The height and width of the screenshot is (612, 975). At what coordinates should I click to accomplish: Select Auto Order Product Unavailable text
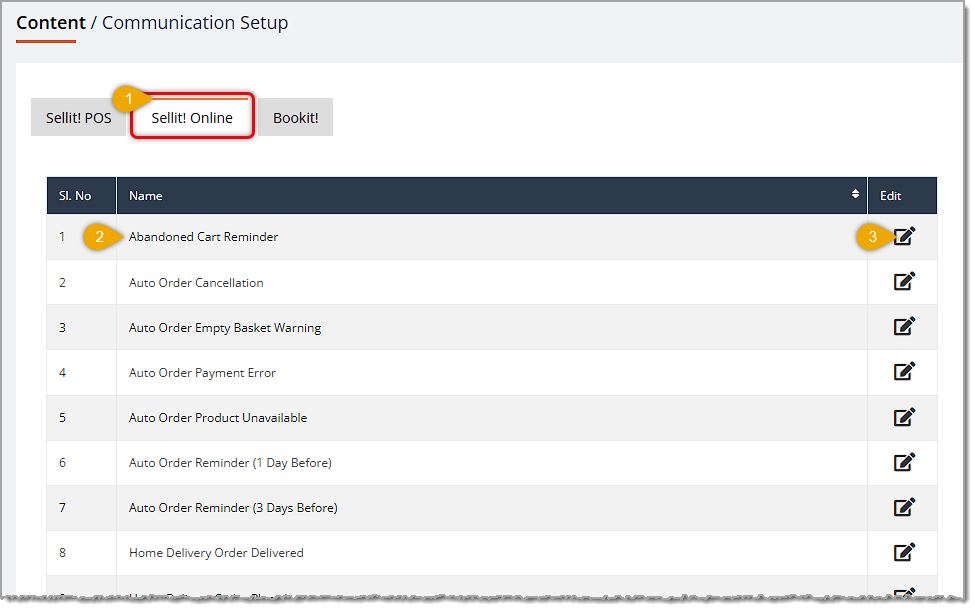point(218,418)
